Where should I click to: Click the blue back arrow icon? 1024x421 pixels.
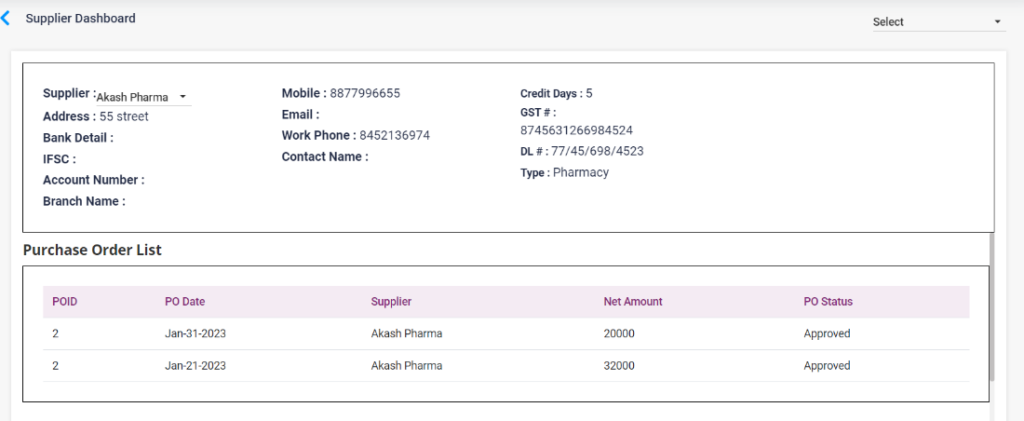pyautogui.click(x=6, y=18)
